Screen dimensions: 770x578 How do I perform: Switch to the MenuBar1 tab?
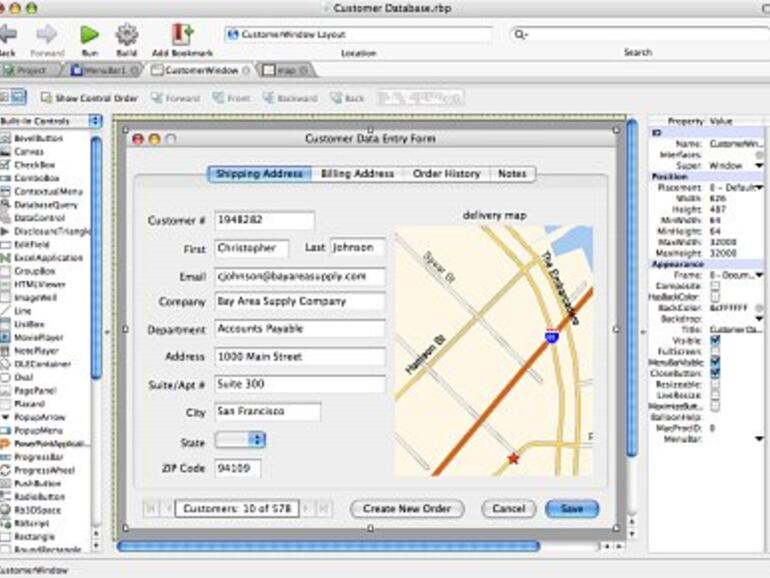104,70
